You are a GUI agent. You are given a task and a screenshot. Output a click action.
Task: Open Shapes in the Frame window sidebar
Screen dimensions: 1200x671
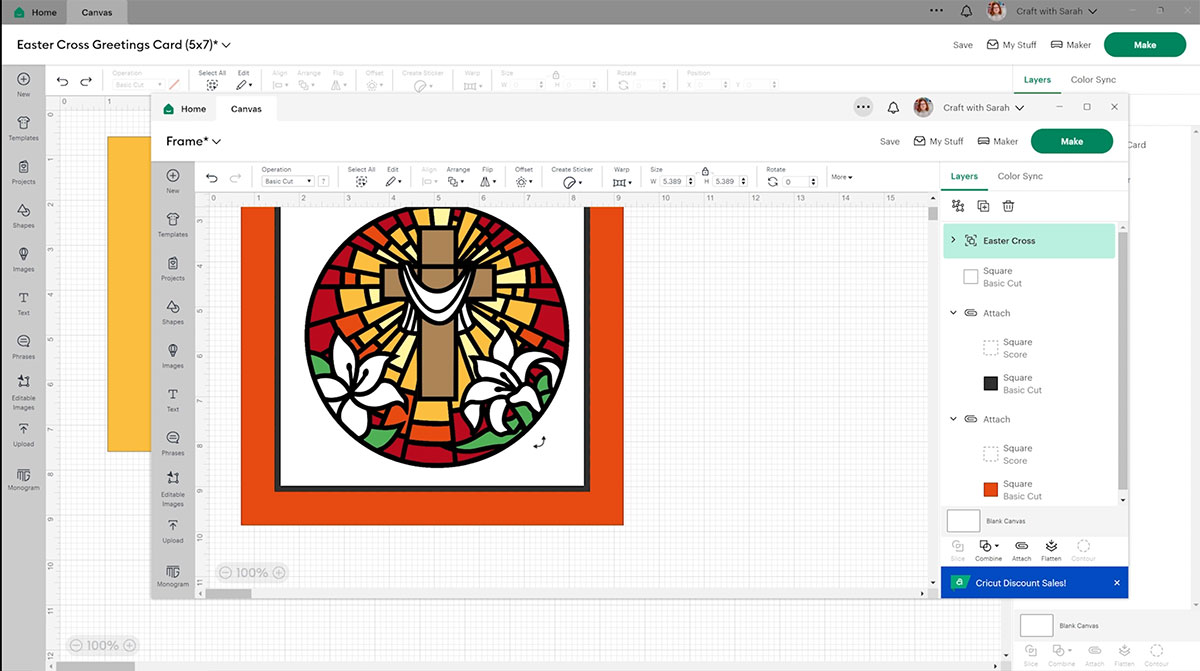[173, 312]
